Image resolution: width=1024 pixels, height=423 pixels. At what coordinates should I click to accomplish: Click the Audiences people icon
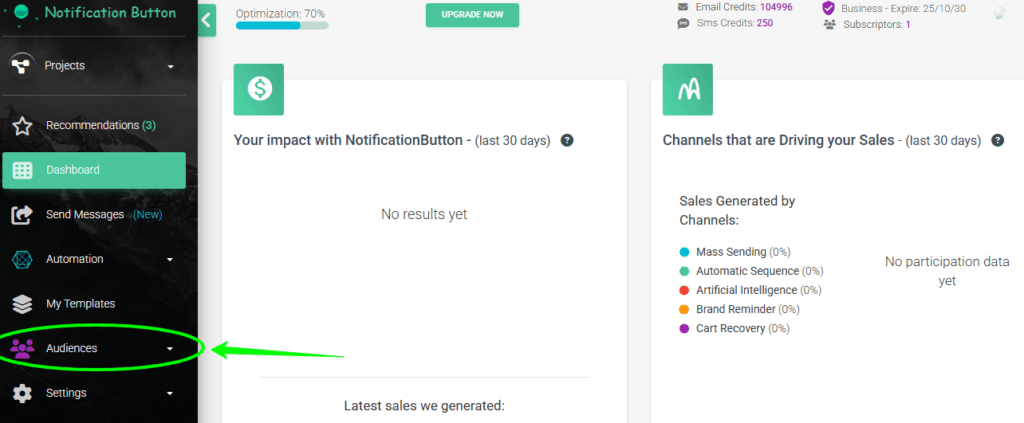[22, 348]
